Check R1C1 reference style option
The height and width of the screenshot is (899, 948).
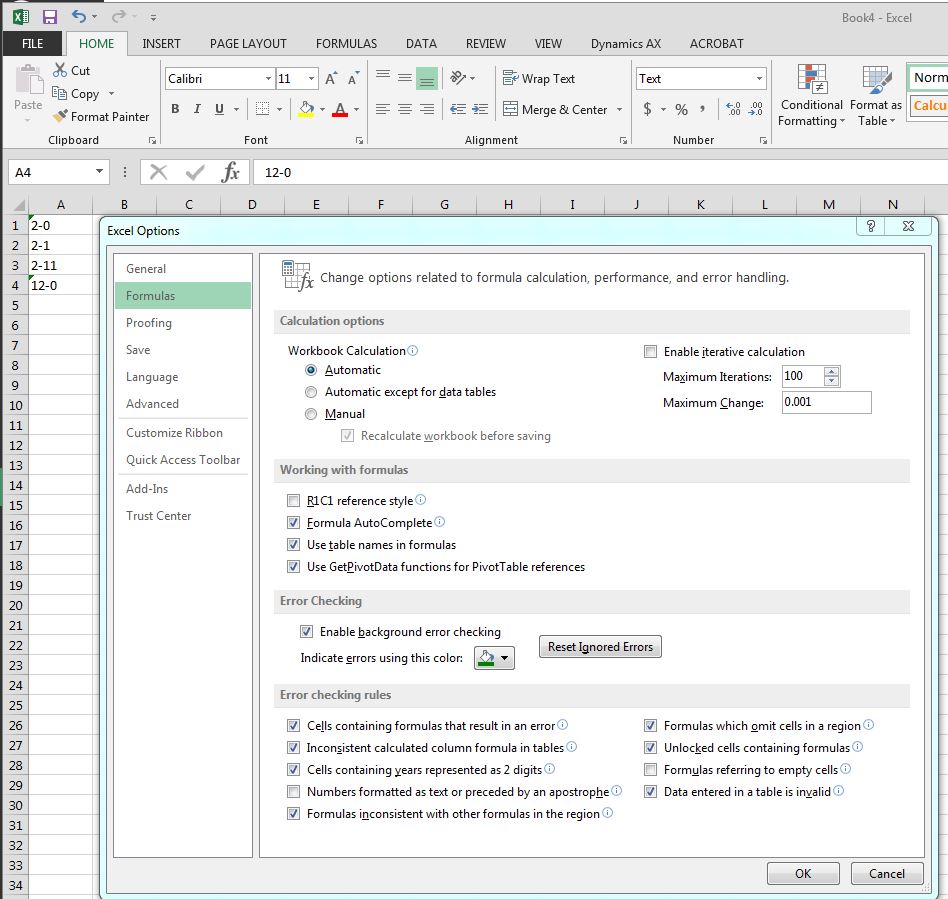(x=293, y=501)
